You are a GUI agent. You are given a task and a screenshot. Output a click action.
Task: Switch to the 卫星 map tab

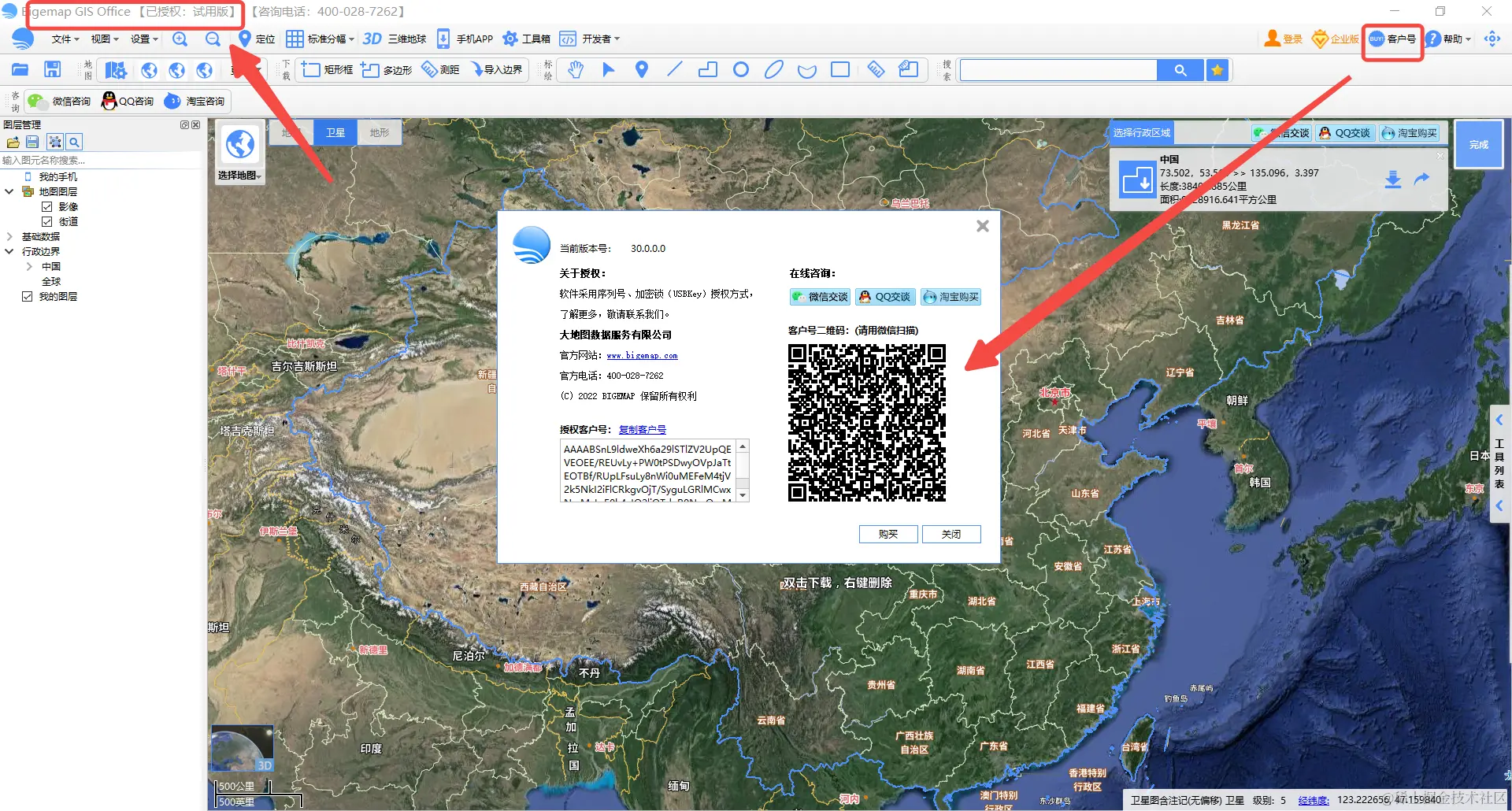tap(335, 132)
